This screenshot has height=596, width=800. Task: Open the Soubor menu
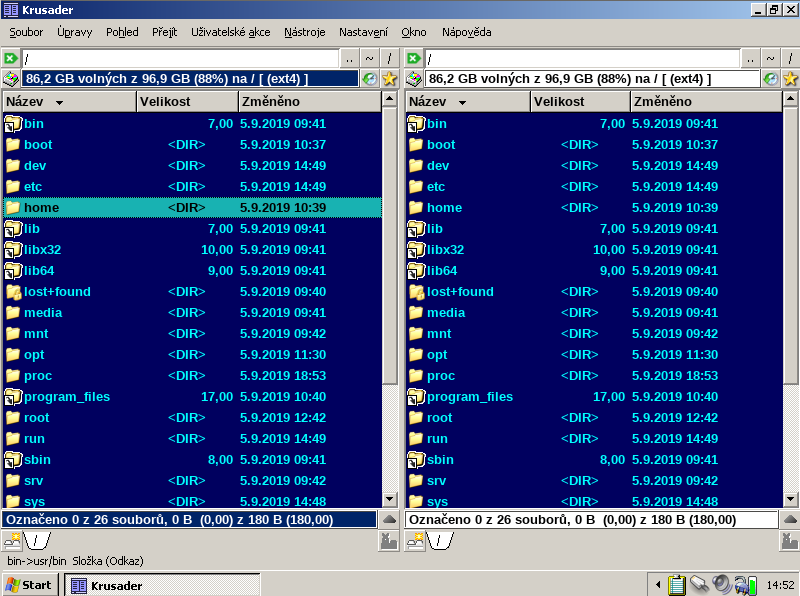pos(26,32)
